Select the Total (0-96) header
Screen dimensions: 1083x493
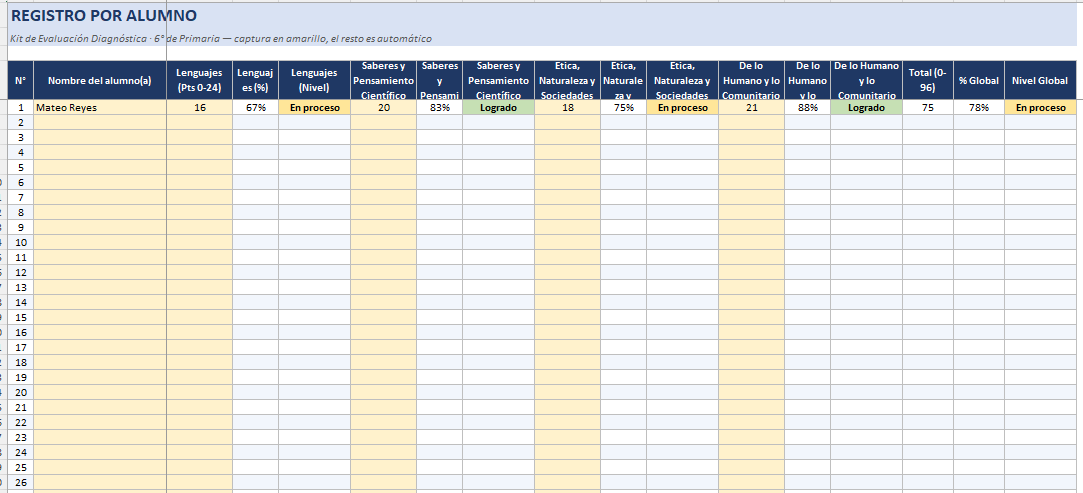[928, 80]
